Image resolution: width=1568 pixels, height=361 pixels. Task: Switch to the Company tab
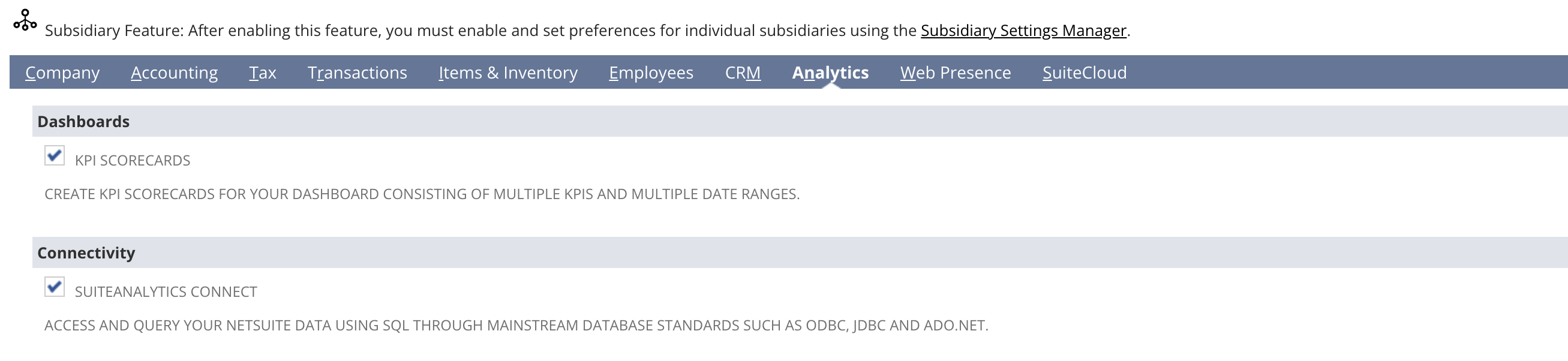(x=62, y=73)
